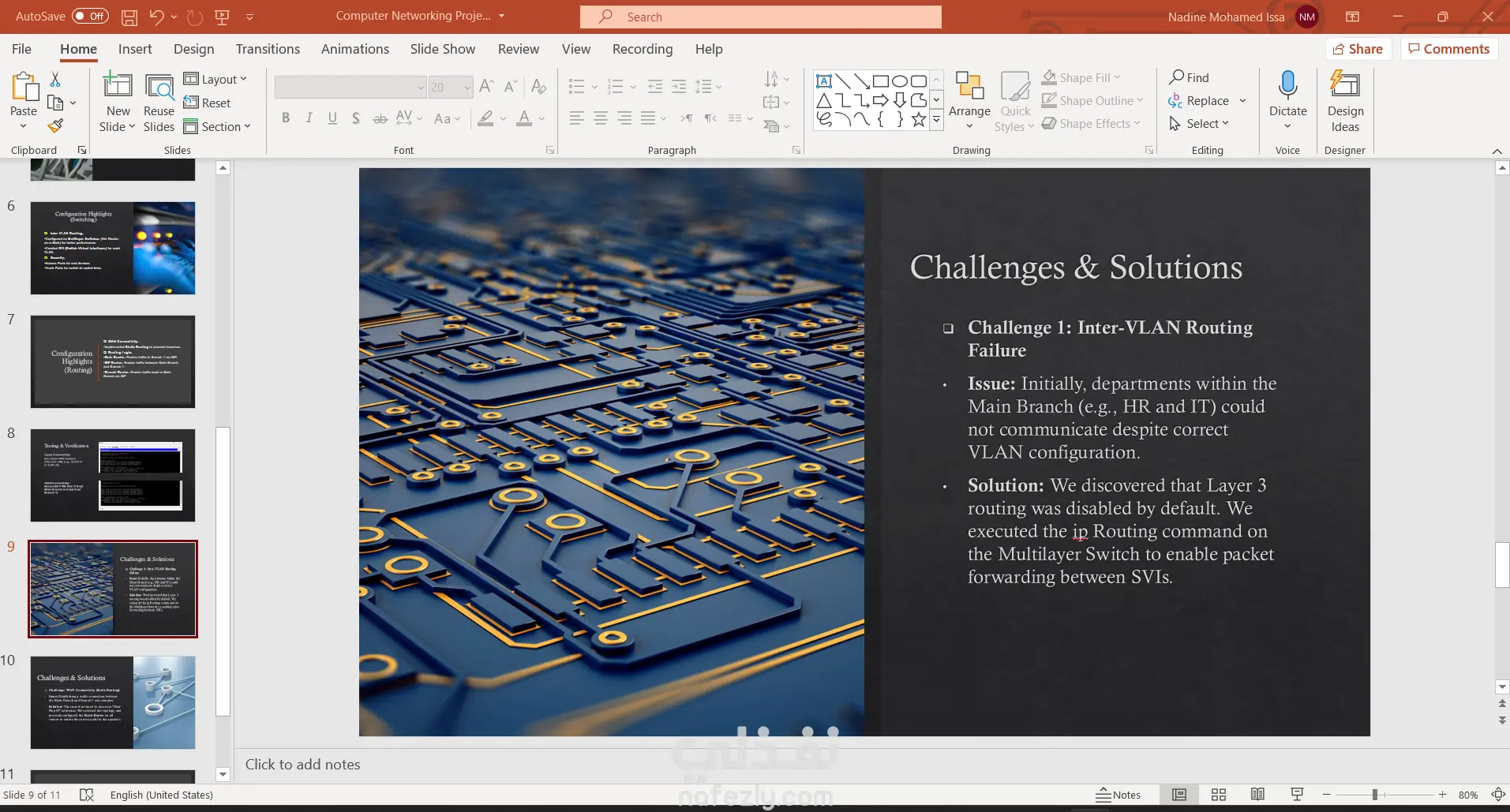Image resolution: width=1510 pixels, height=812 pixels.
Task: Expand the Layout dropdown
Action: [x=215, y=79]
